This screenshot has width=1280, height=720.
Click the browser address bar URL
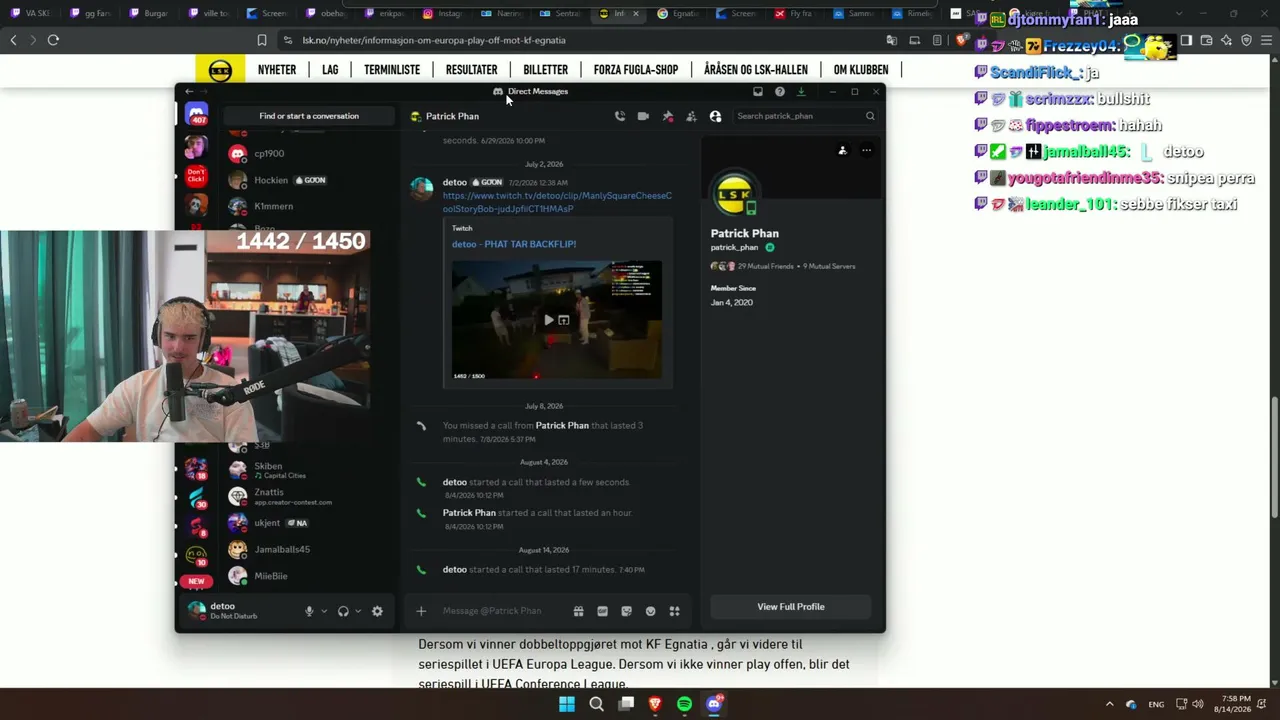pyautogui.click(x=434, y=40)
